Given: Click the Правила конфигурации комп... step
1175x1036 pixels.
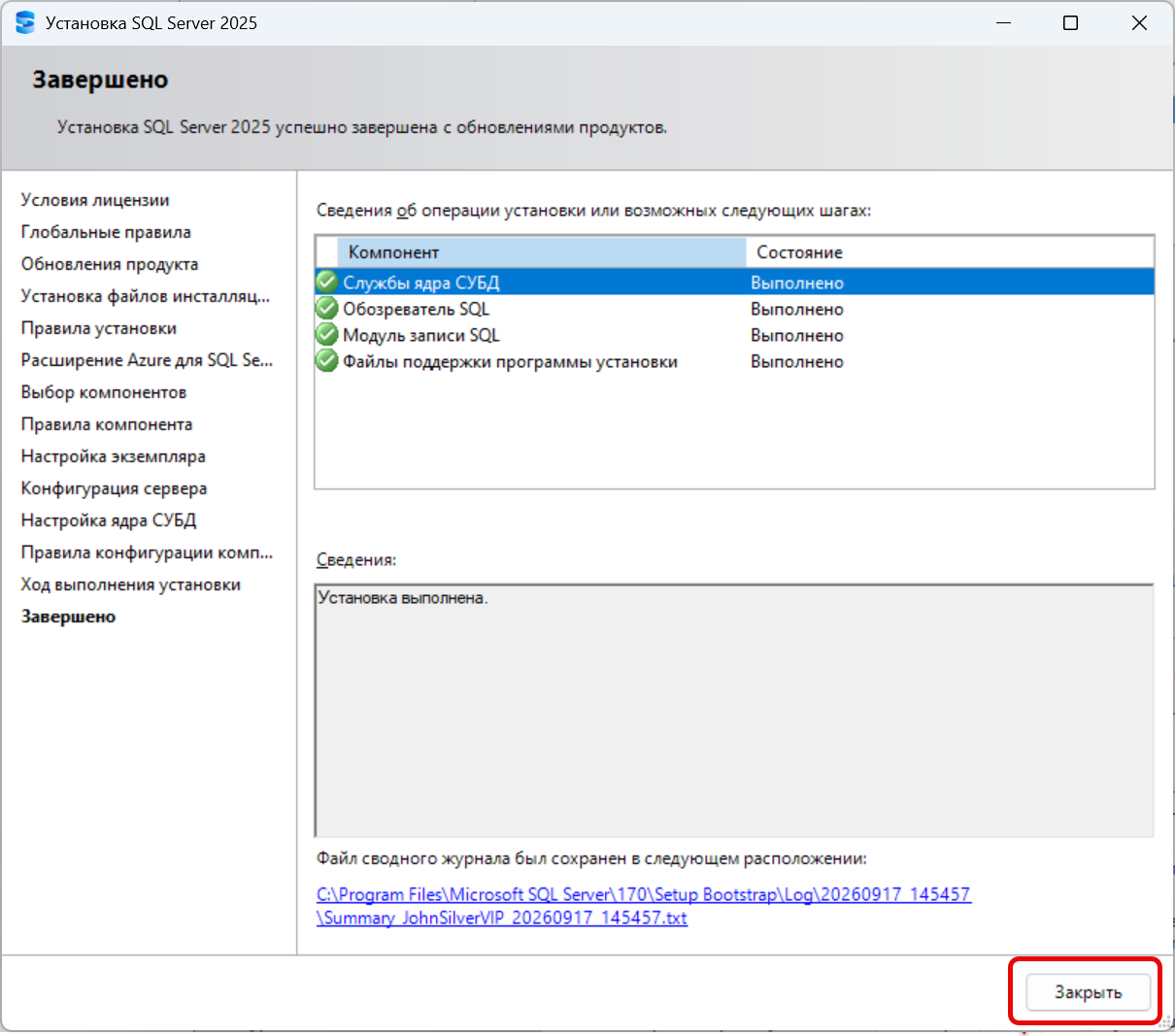Looking at the screenshot, I should tap(148, 552).
